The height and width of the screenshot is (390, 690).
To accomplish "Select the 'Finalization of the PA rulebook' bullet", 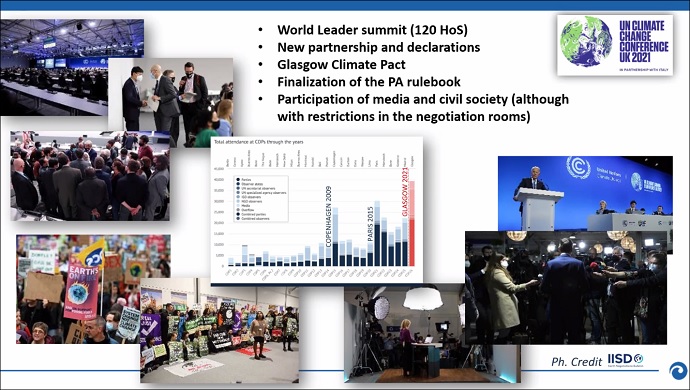I will tap(369, 82).
